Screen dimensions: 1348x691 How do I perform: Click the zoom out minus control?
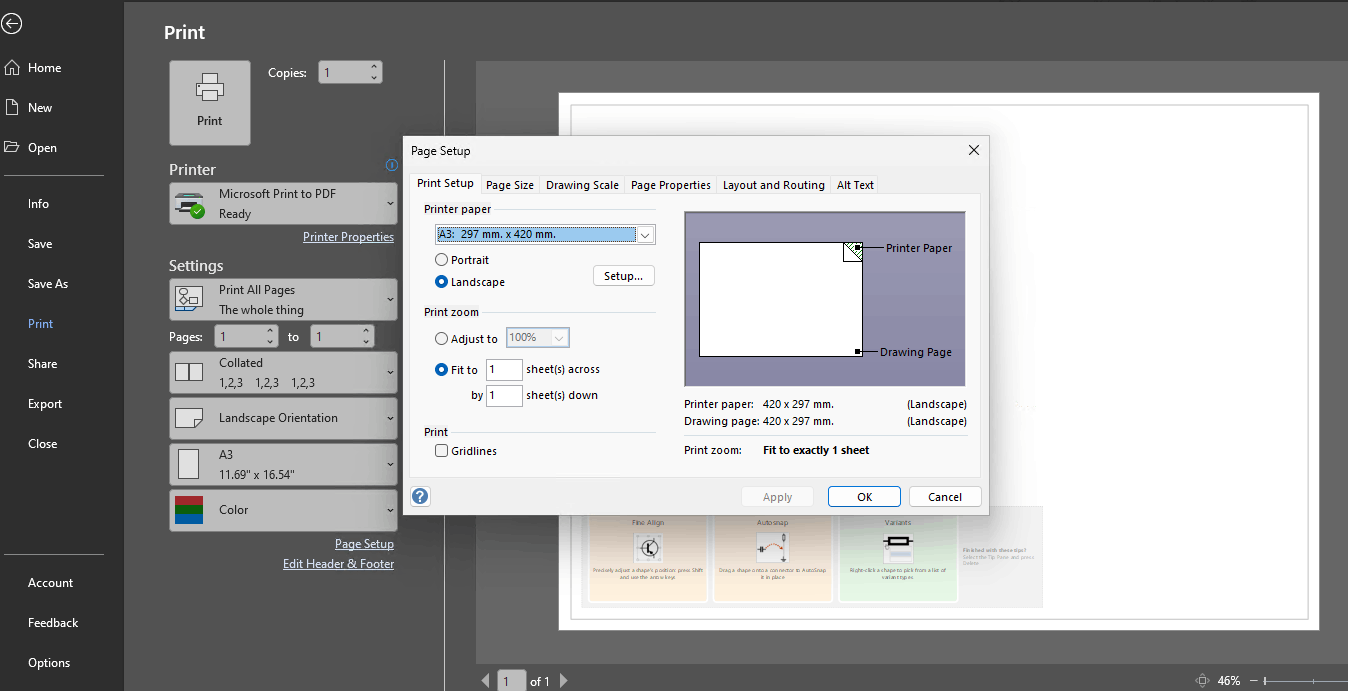click(1254, 681)
